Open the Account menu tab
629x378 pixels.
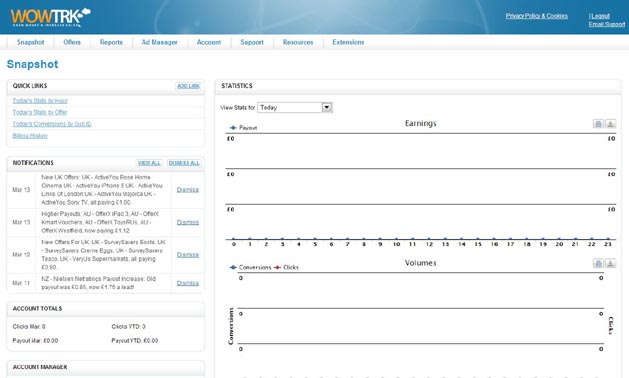[209, 42]
